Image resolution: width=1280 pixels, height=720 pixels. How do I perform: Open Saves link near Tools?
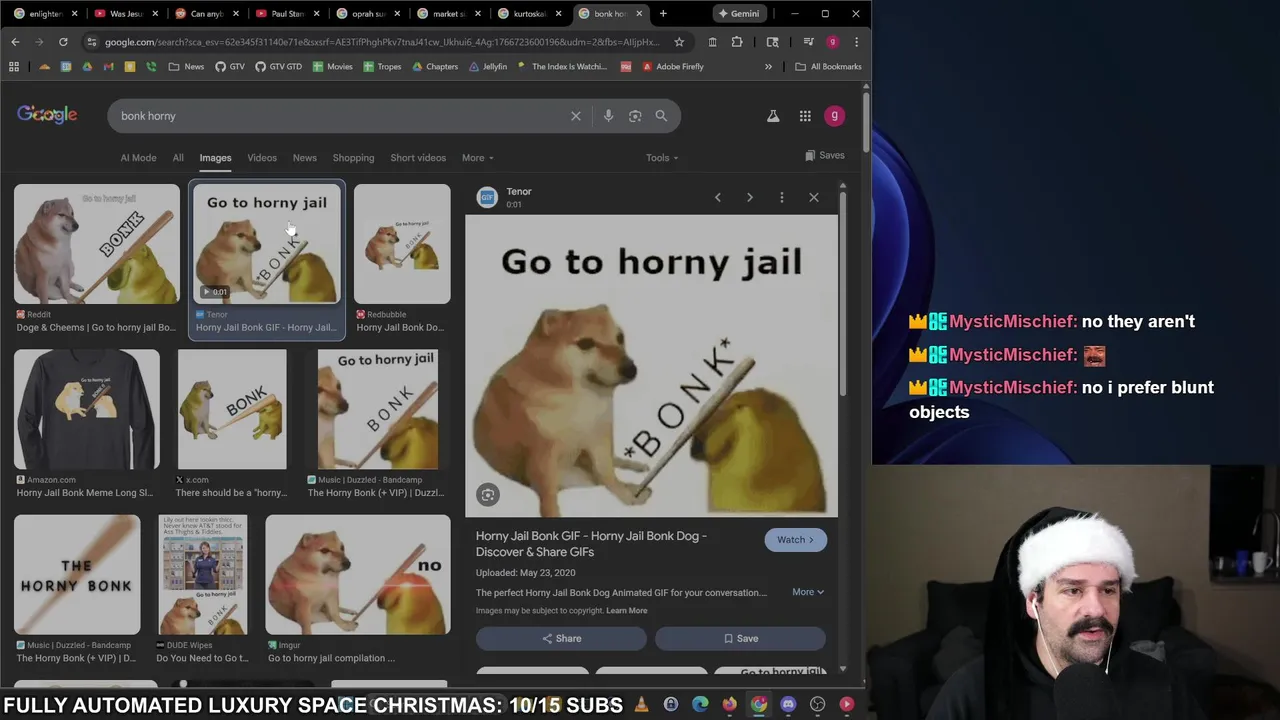[825, 156]
